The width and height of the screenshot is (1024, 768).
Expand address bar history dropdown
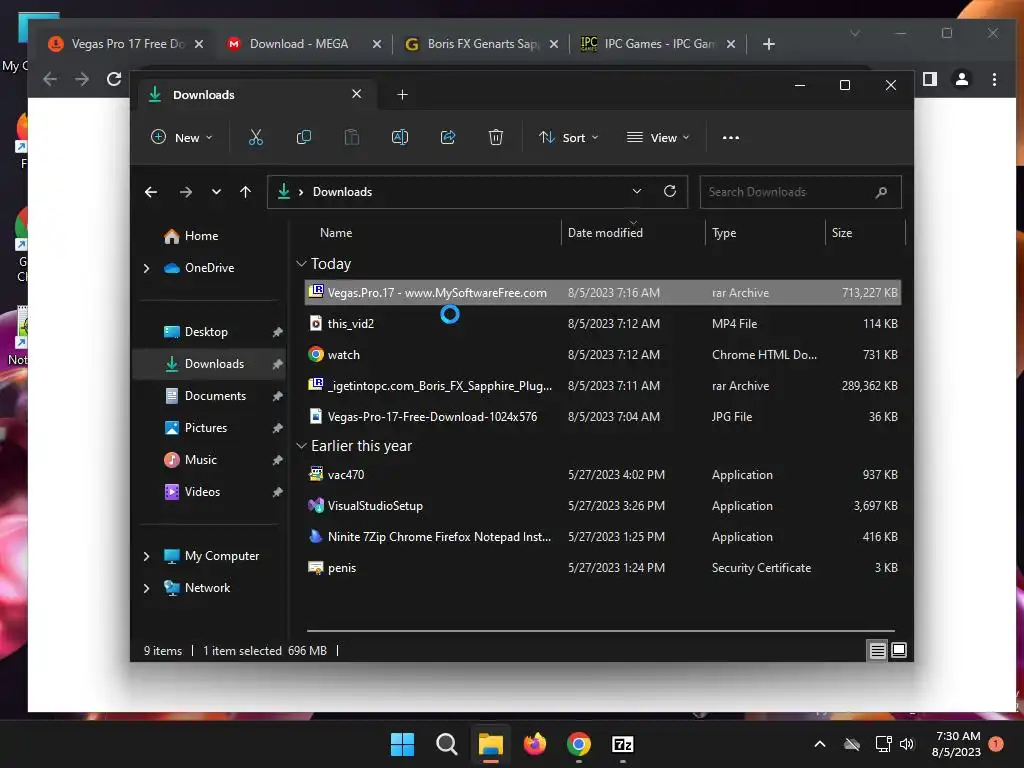[x=637, y=191]
